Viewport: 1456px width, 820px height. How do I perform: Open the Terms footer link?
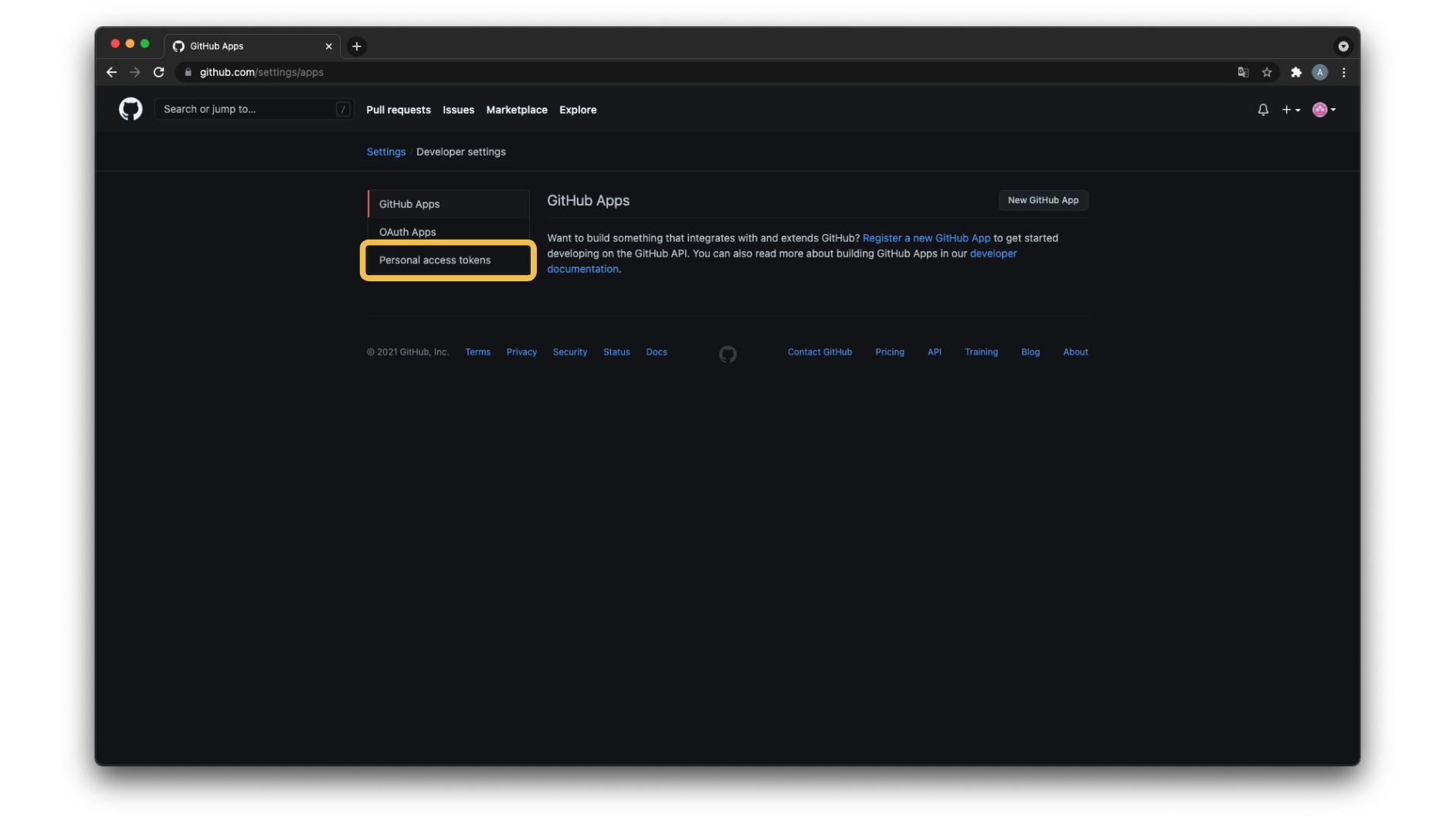click(477, 352)
